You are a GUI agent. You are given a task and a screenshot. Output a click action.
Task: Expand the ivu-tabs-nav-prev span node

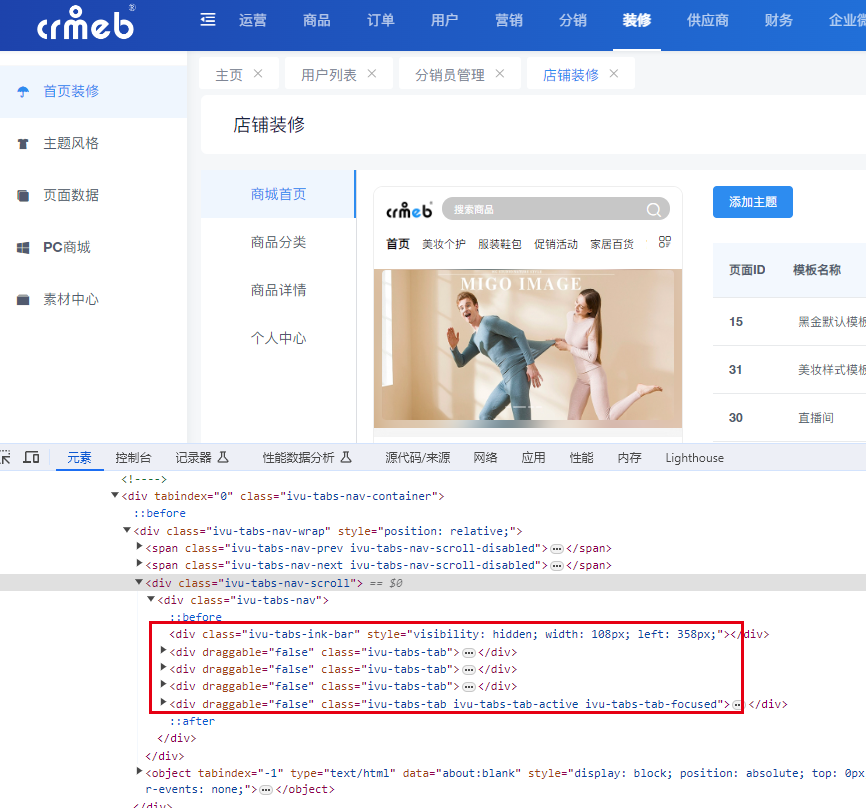(139, 547)
